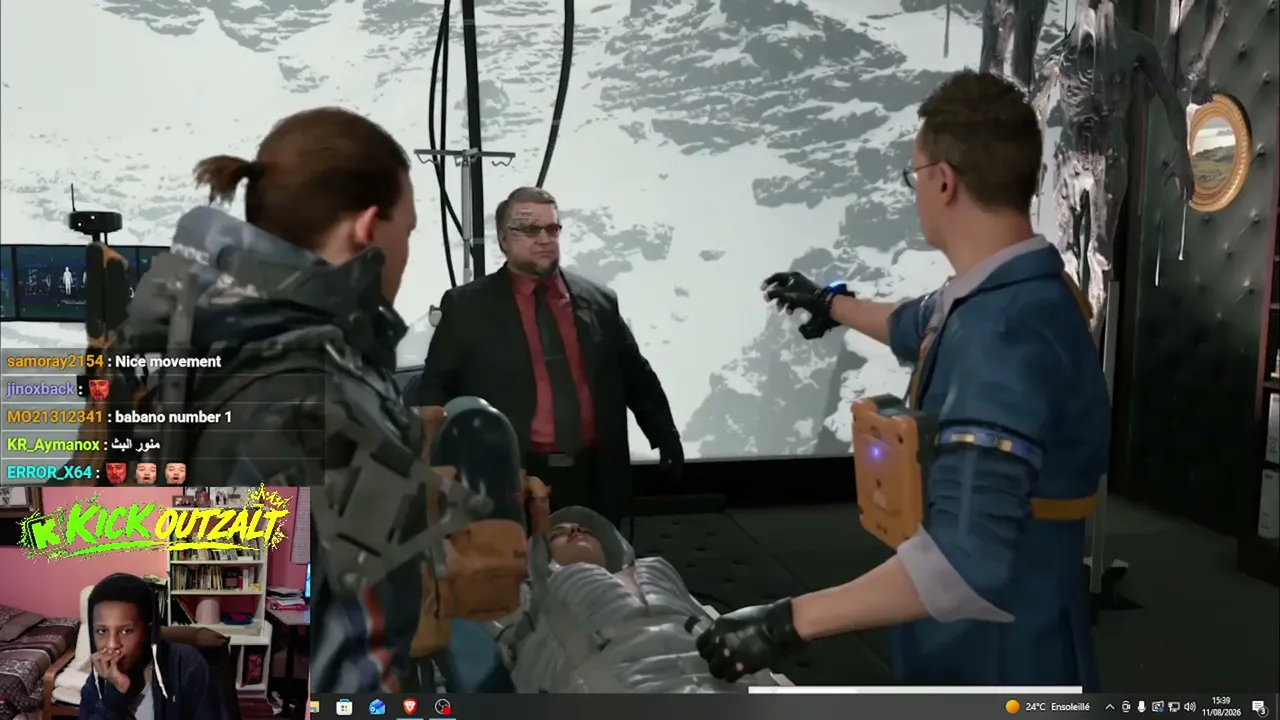Click the second emote from ERROR_X64

click(146, 472)
